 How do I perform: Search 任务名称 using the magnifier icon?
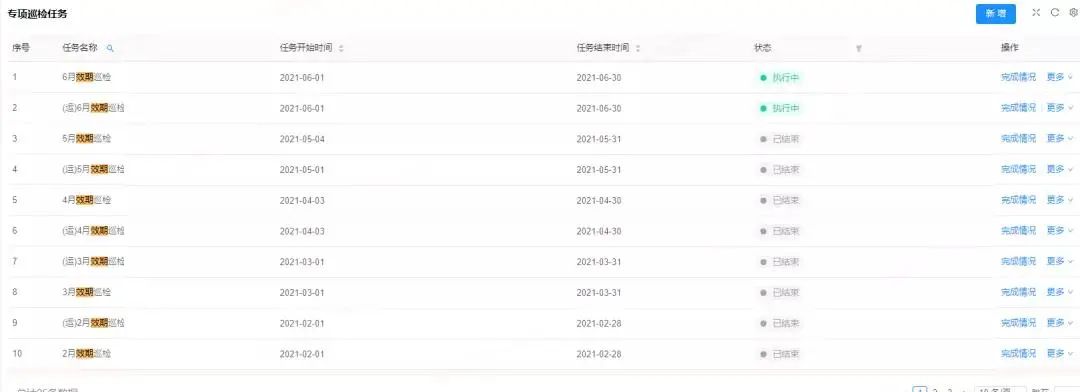[x=110, y=48]
